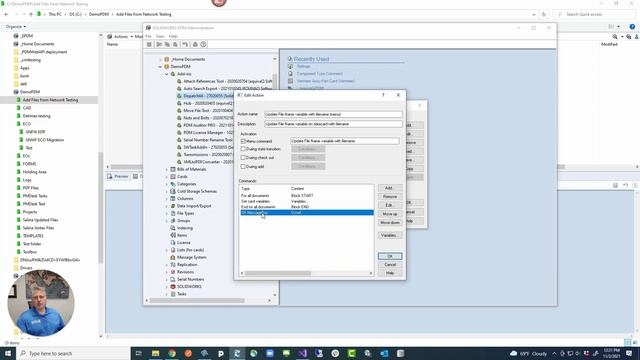Screen dimensions: 640x360
Task: Click the menu command text field
Action: click(x=345, y=141)
